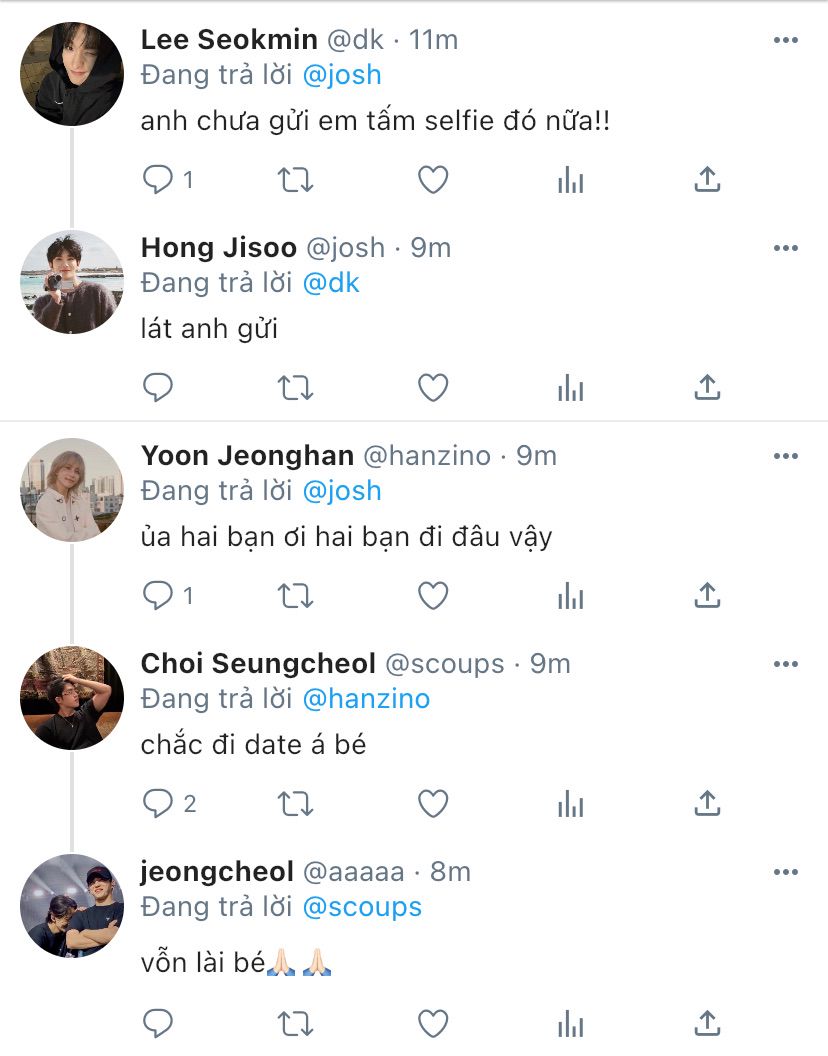Image resolution: width=828 pixels, height=1056 pixels.
Task: Open Hong Jisoo's profile picture
Action: point(72,282)
